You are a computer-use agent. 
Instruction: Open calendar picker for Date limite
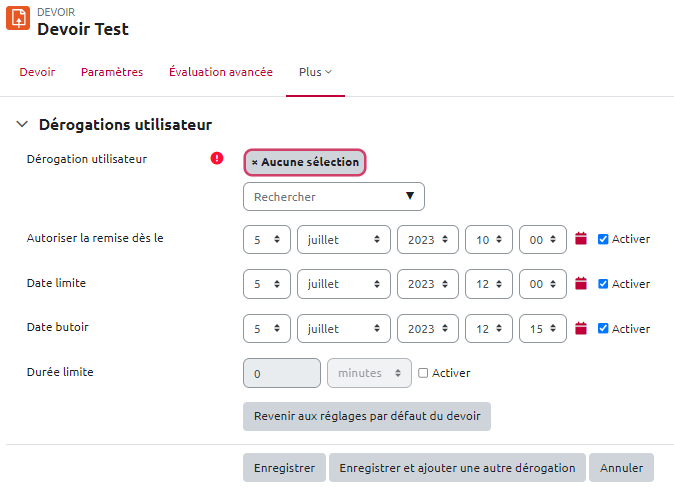580,284
